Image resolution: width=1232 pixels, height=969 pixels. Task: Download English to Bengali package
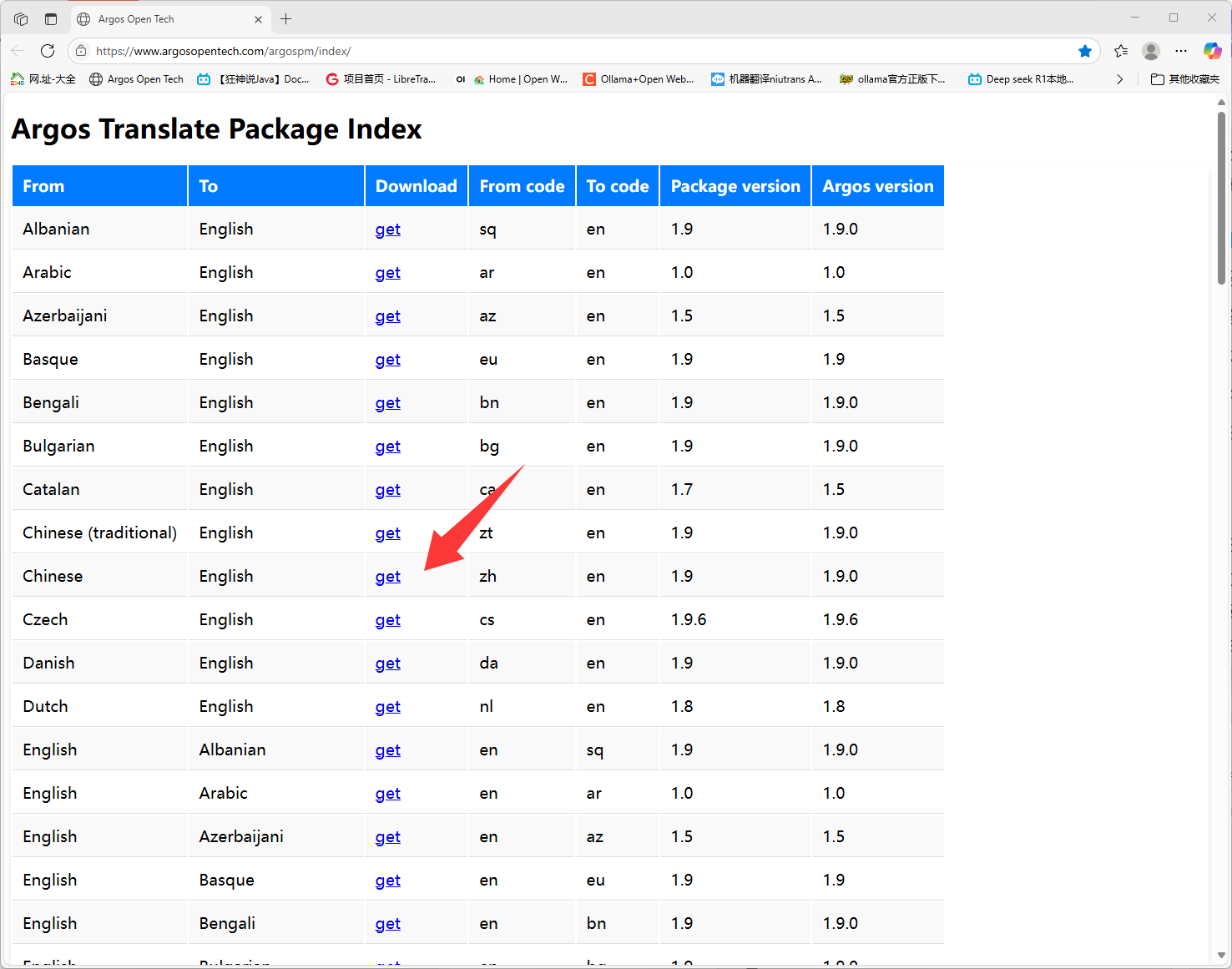[387, 924]
